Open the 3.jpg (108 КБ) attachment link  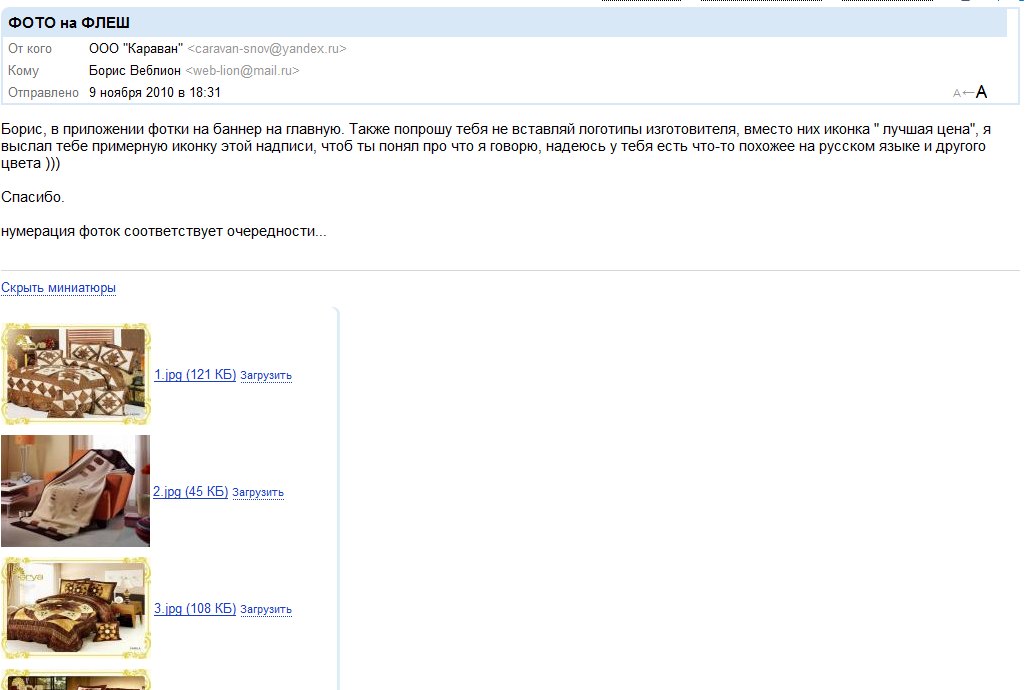[x=195, y=609]
